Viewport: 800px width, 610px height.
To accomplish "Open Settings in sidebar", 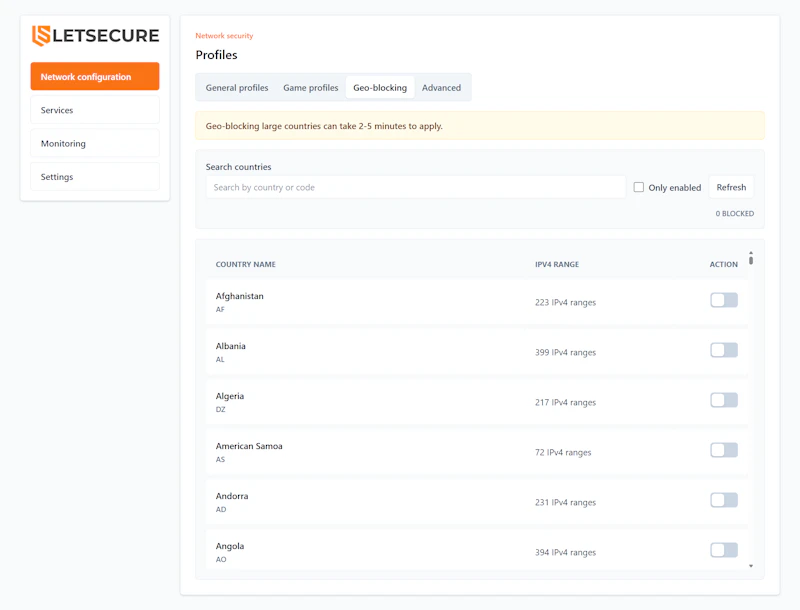I will point(95,176).
